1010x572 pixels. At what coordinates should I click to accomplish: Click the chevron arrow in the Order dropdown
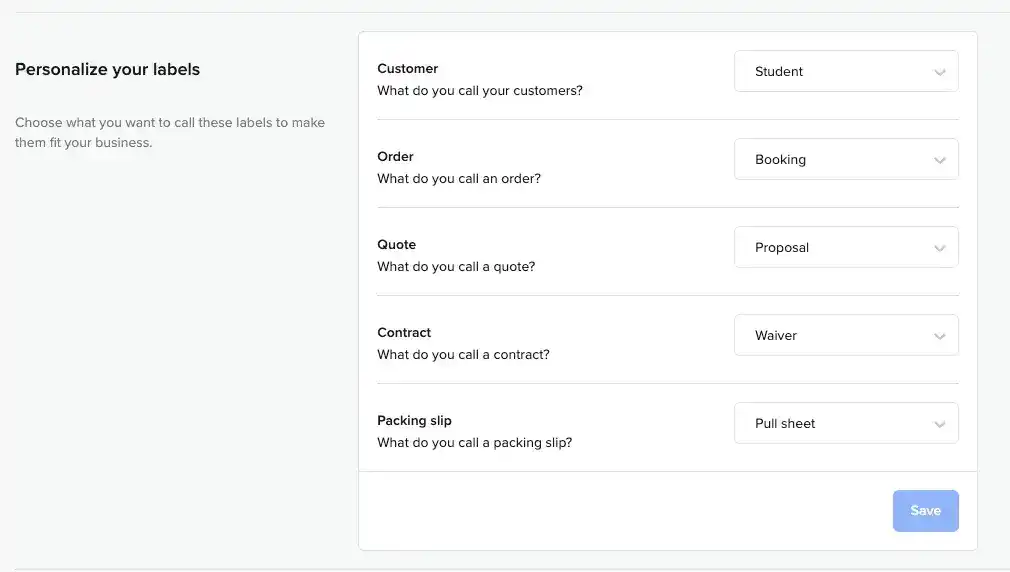click(x=939, y=160)
